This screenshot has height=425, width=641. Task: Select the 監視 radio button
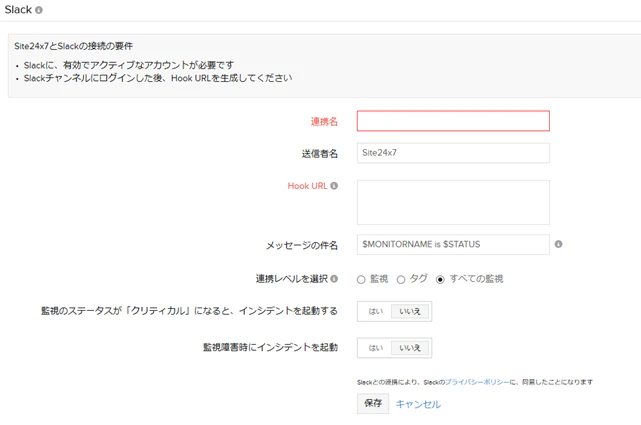point(361,280)
